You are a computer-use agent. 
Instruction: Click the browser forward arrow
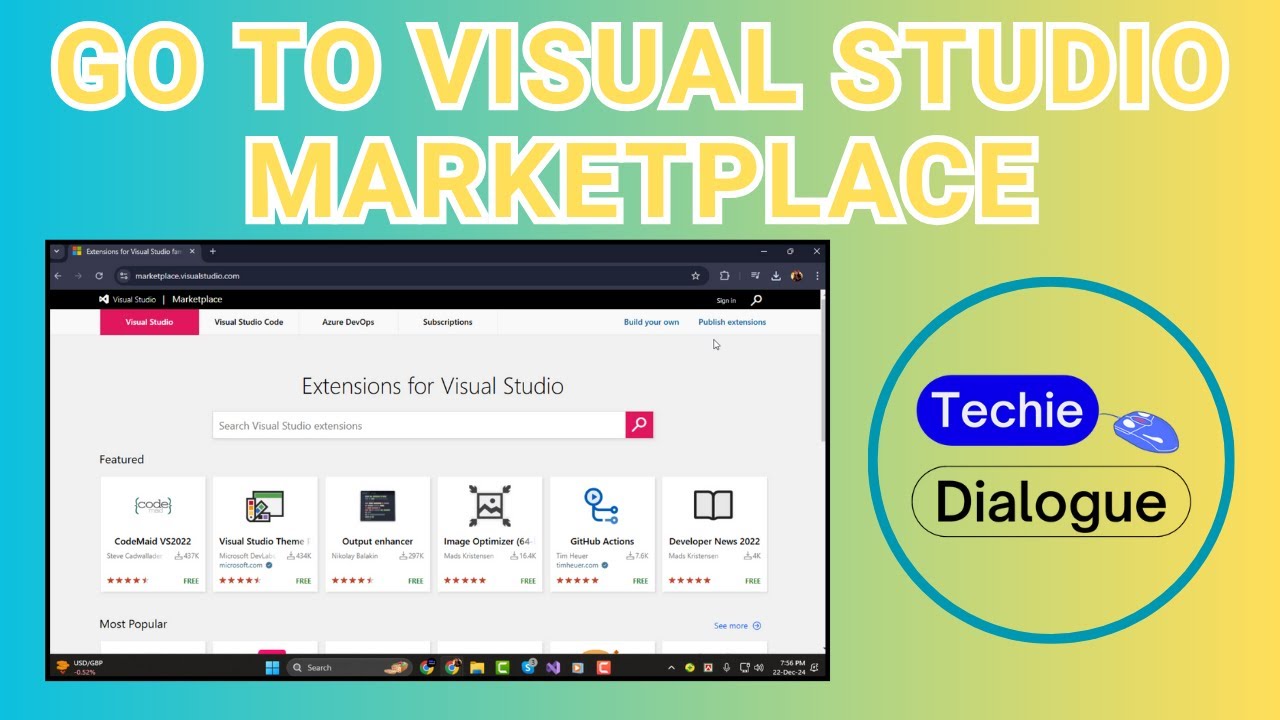[x=78, y=276]
